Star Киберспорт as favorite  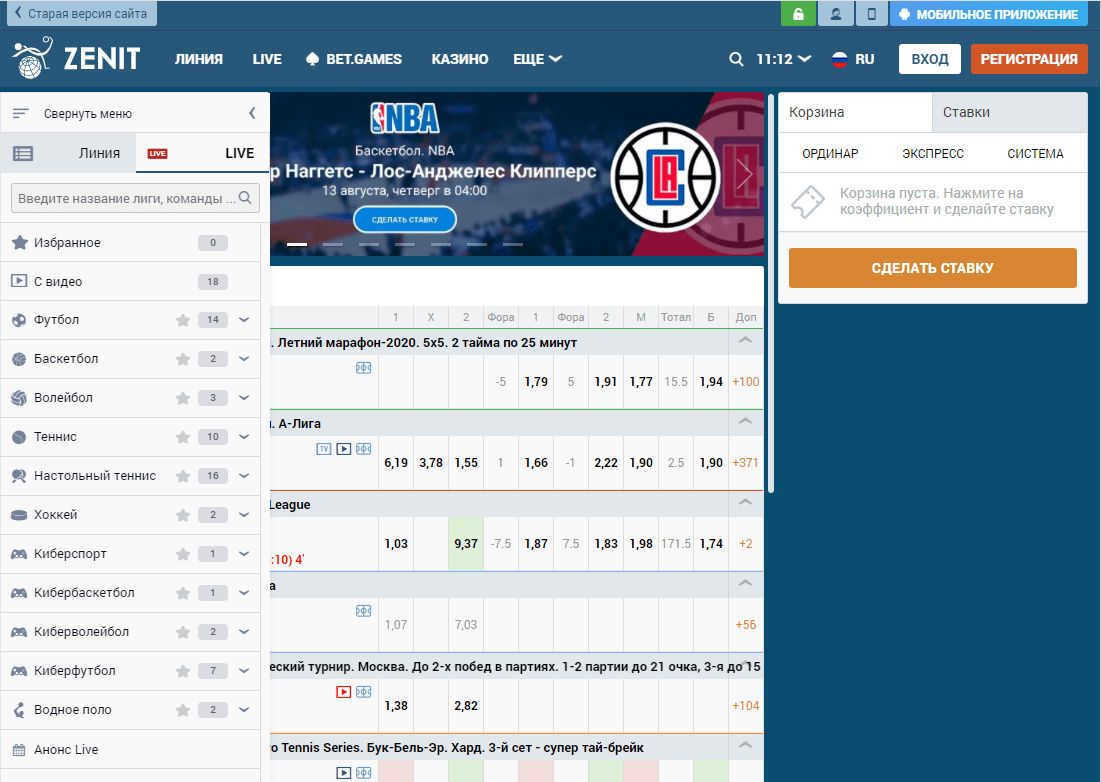click(183, 554)
